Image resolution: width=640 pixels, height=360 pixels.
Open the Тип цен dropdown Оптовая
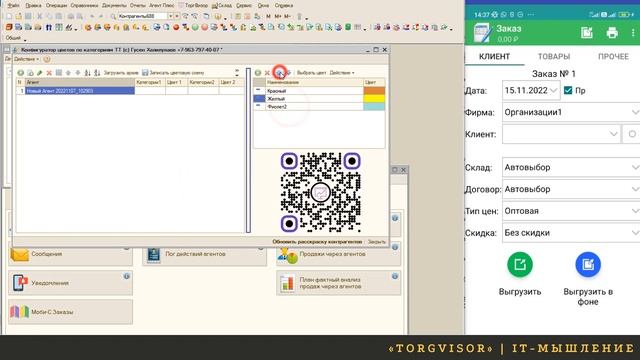click(x=571, y=211)
